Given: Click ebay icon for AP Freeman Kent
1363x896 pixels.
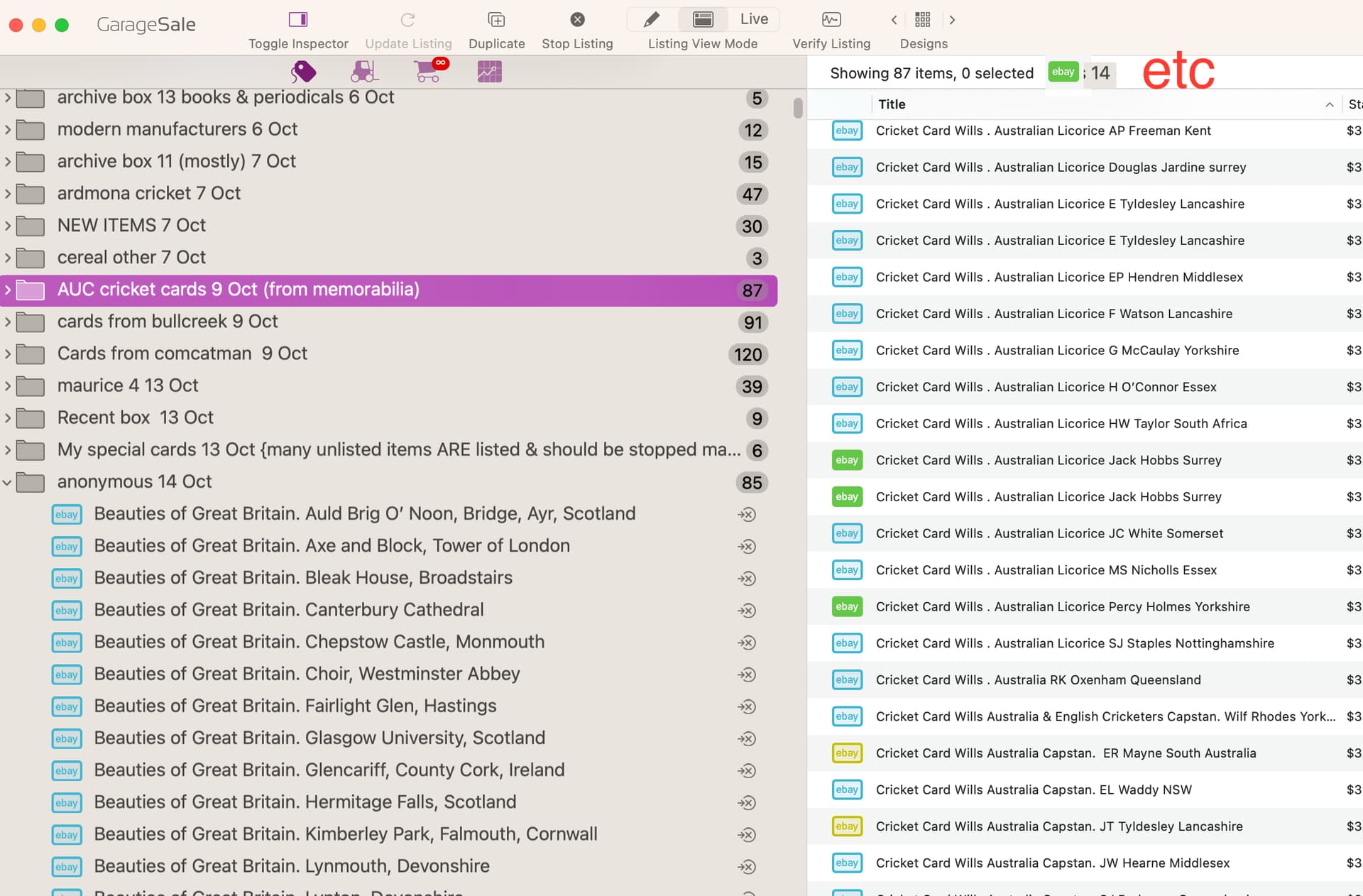Looking at the screenshot, I should click(x=847, y=131).
